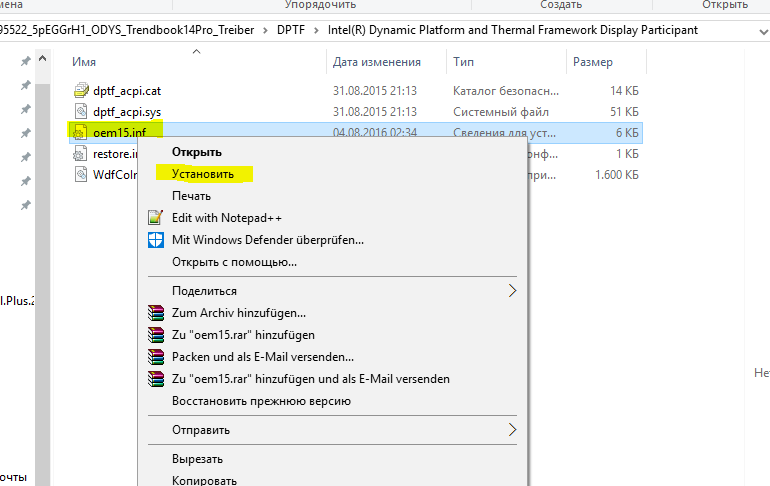Open the Отправить submenu
Screen dimensions: 770x486
[x=201, y=430]
